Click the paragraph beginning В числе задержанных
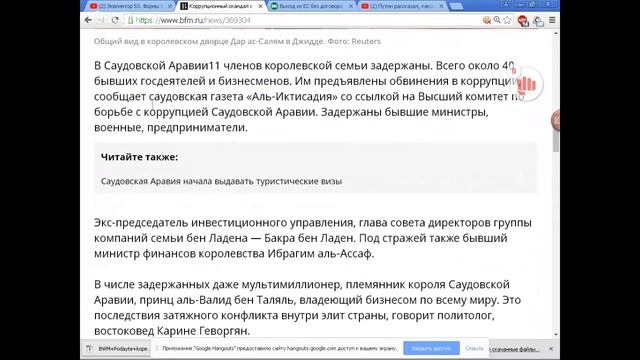640x360 pixels. (x=307, y=307)
